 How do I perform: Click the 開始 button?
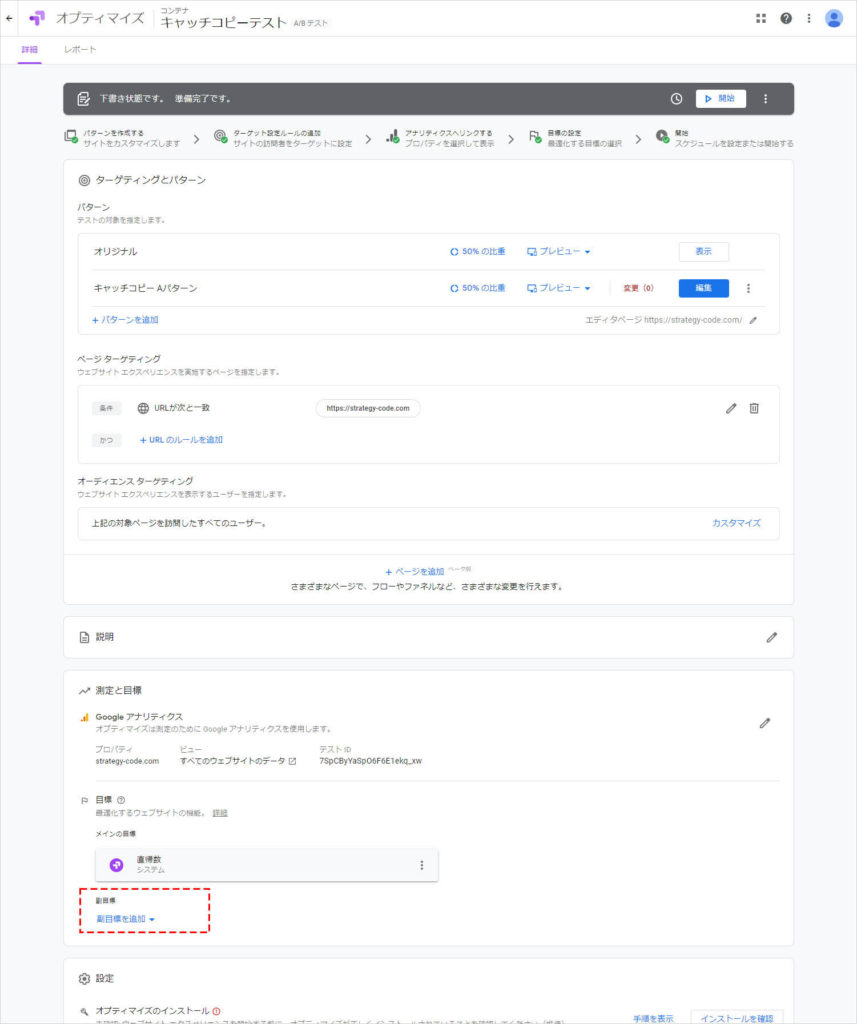720,99
